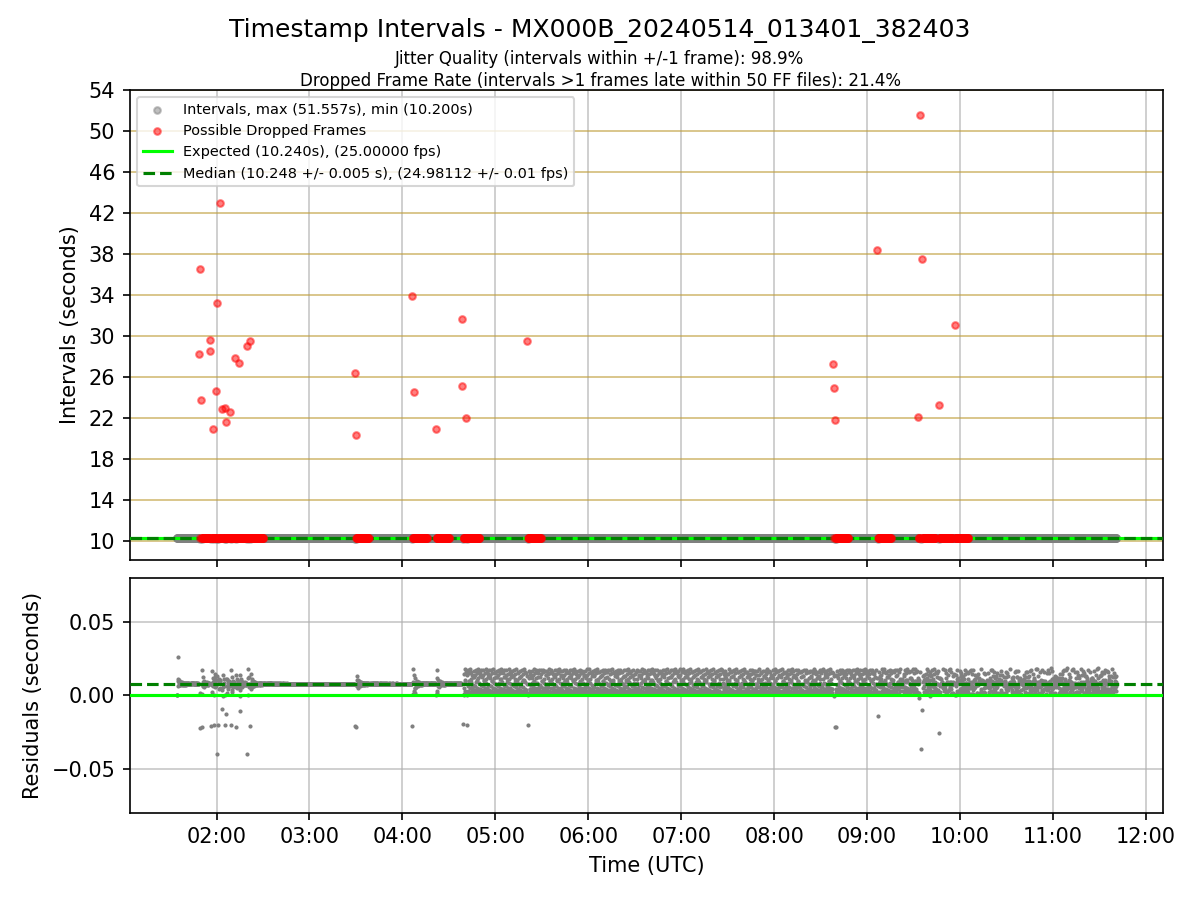Viewport: 1200px width, 900px height.
Task: Select the 'Dropped Frame Rate' subtitle line showing 21.4%
Action: pyautogui.click(x=600, y=80)
